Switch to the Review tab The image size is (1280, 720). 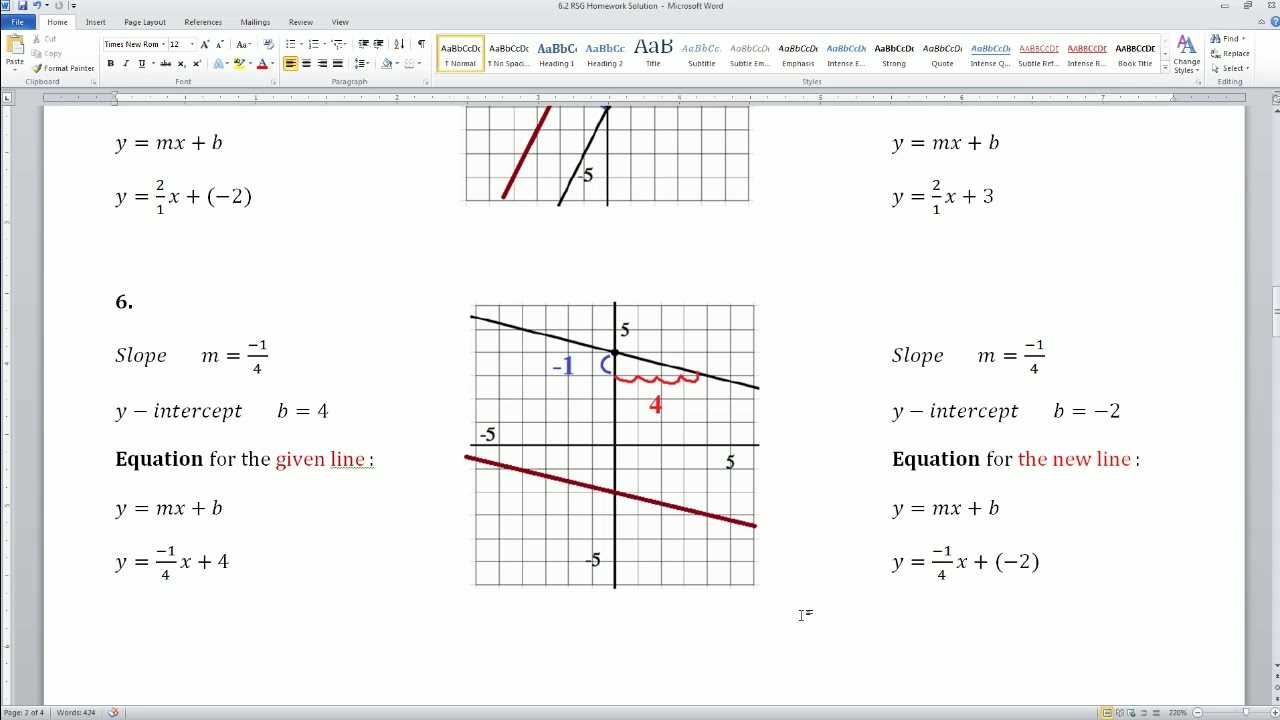point(301,22)
